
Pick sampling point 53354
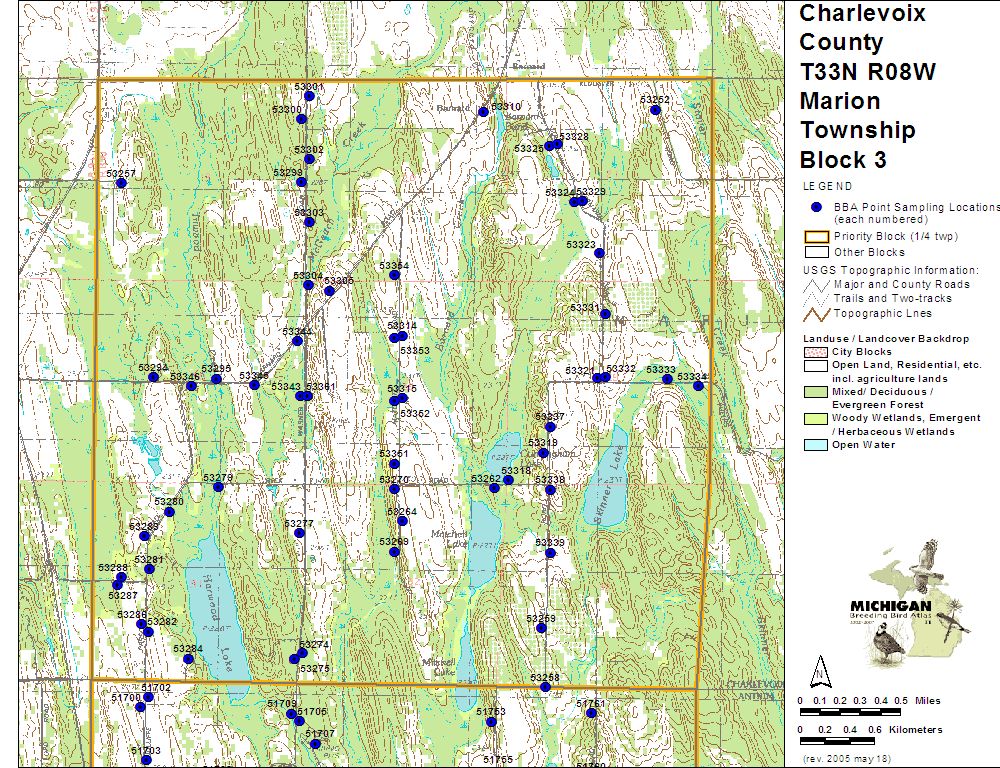[x=395, y=275]
